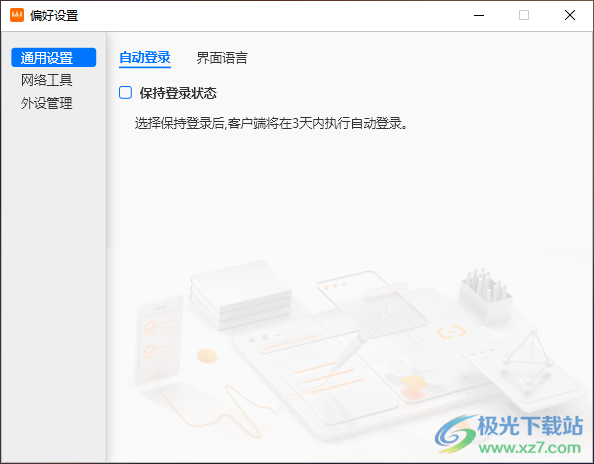Select 通用设置 in the sidebar
Screen dimensions: 594x464
pyautogui.click(x=53, y=58)
